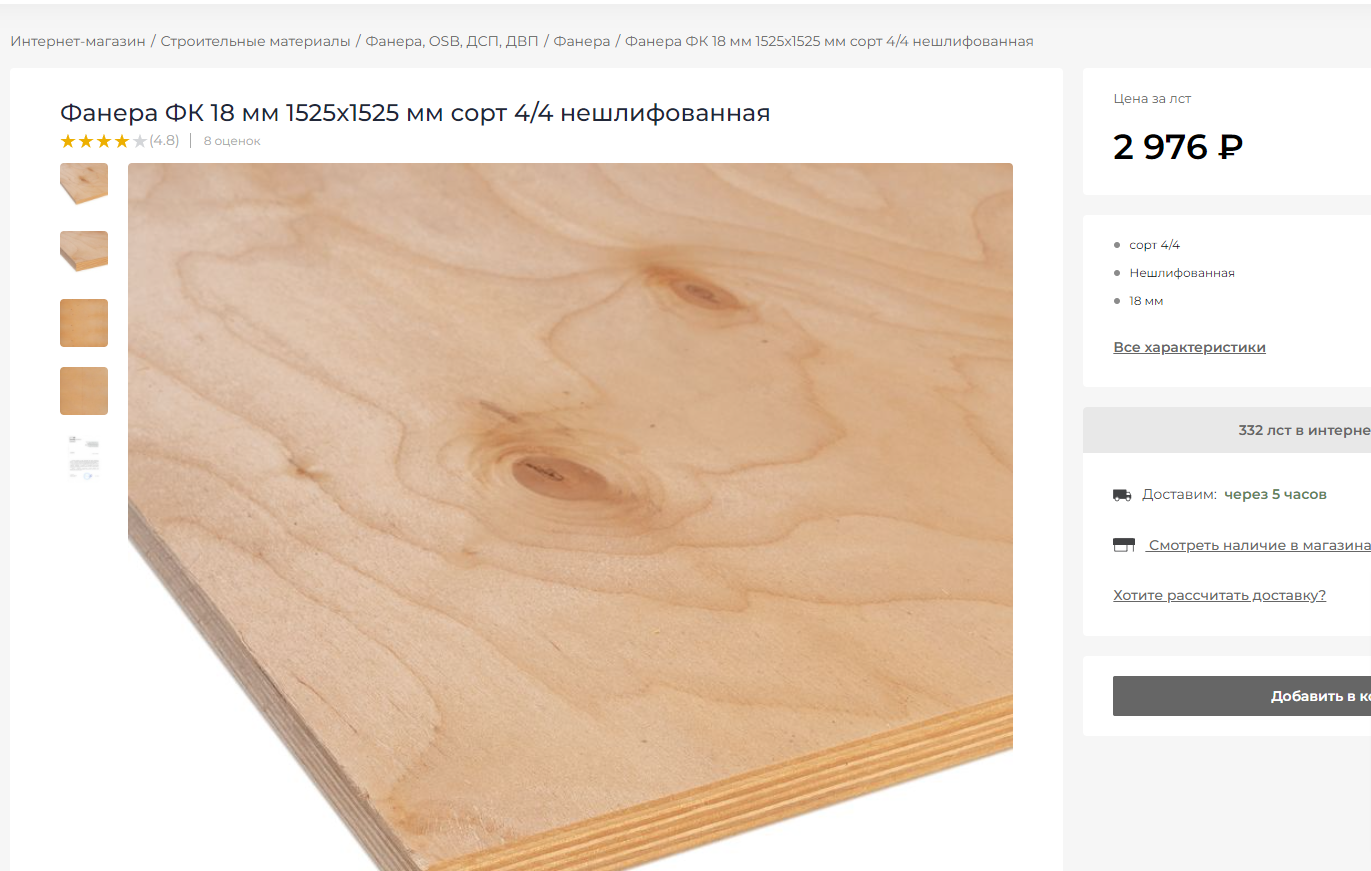The width and height of the screenshot is (1371, 871).
Task: Show fourth plywood thumbnail image
Action: (x=84, y=391)
